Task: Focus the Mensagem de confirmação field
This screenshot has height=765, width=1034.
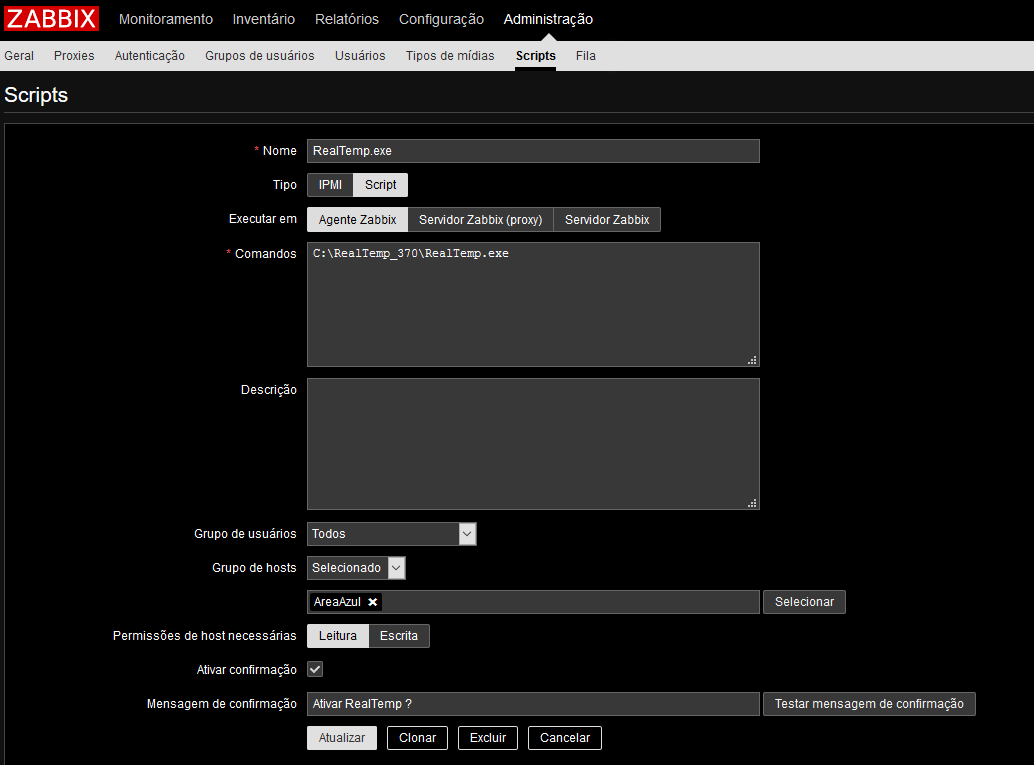Action: tap(533, 704)
